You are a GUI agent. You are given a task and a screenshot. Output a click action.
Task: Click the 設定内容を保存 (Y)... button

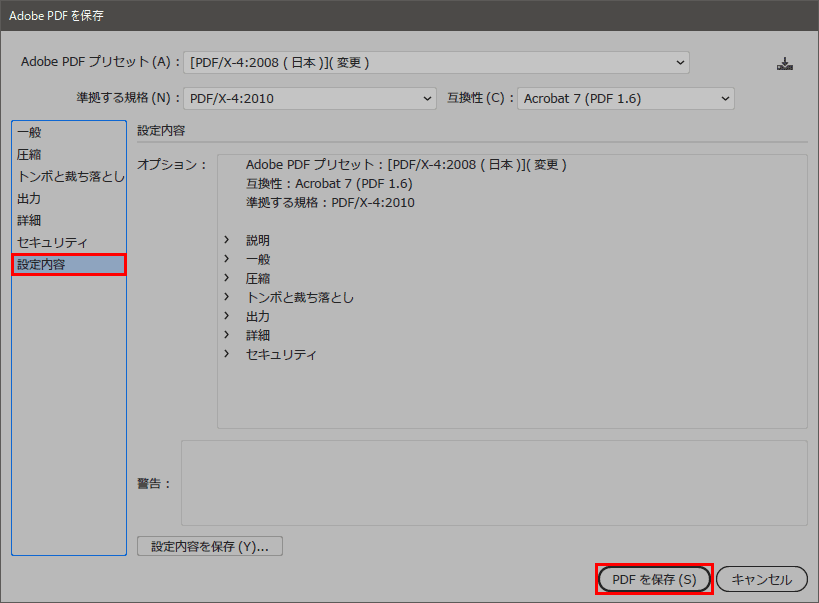point(210,546)
